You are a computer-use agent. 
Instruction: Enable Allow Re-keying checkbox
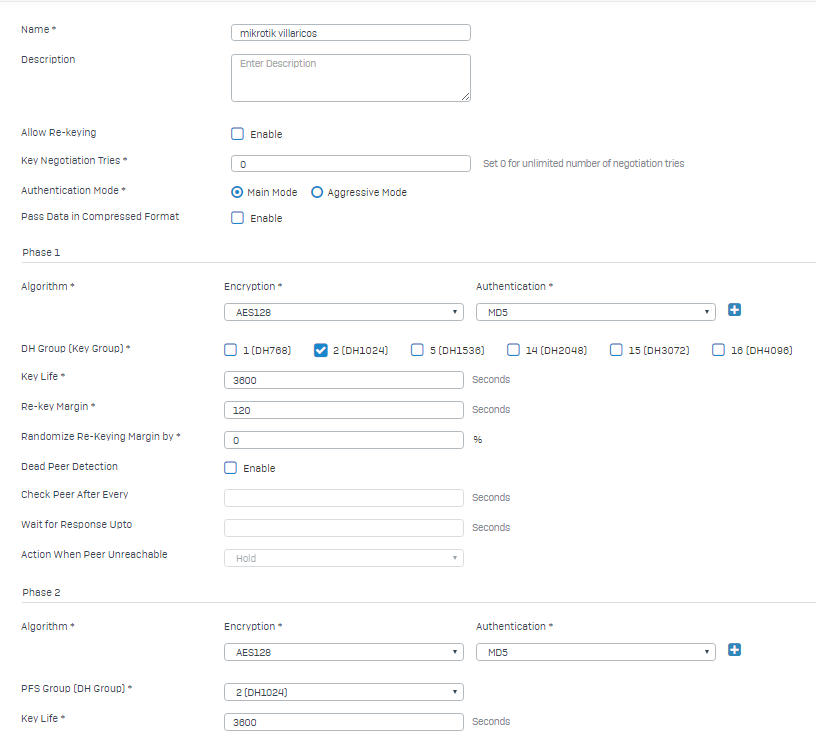[237, 134]
